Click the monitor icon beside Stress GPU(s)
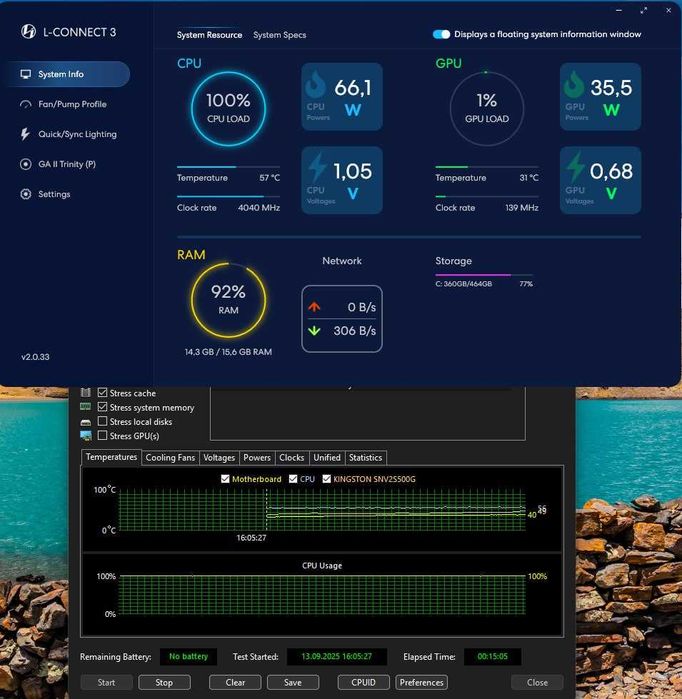This screenshot has height=699, width=682. [86, 436]
